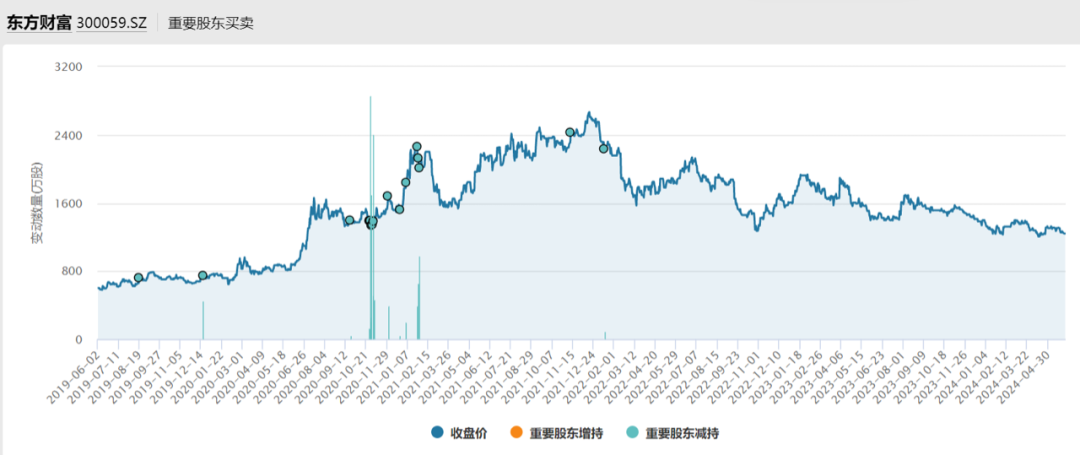Click the highest marker at the early-2021 peak

coord(416,147)
